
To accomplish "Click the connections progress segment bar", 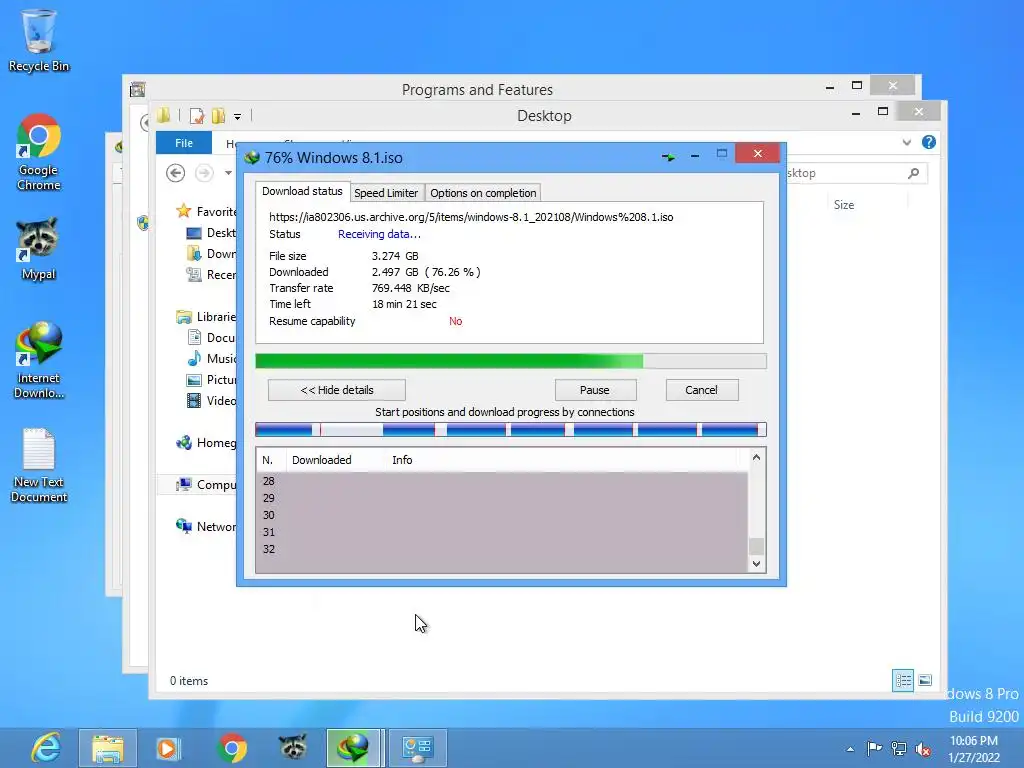I will 511,429.
